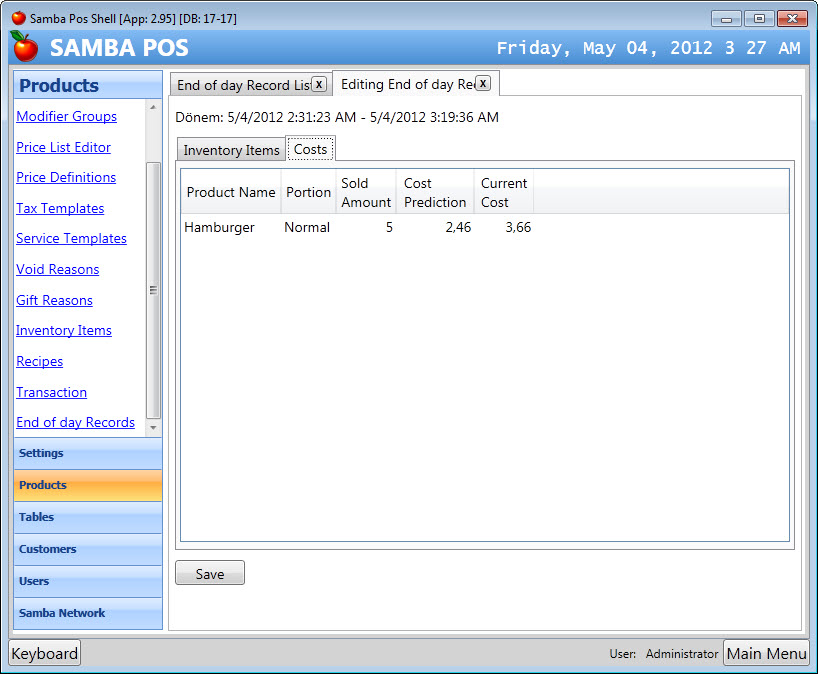
Task: Sort by Sold Amount column header
Action: (366, 192)
